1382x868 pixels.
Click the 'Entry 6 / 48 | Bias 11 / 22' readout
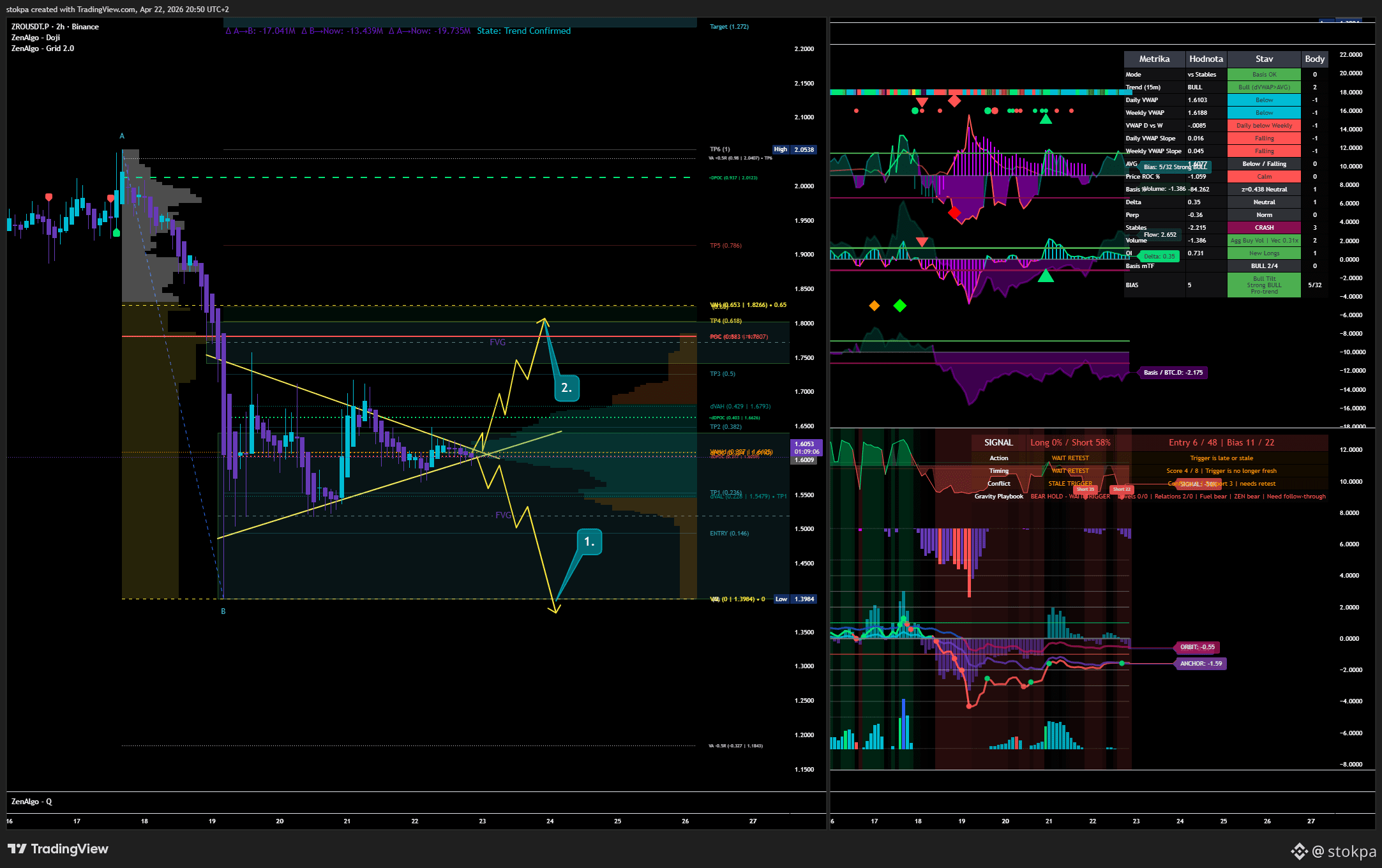[x=1221, y=442]
